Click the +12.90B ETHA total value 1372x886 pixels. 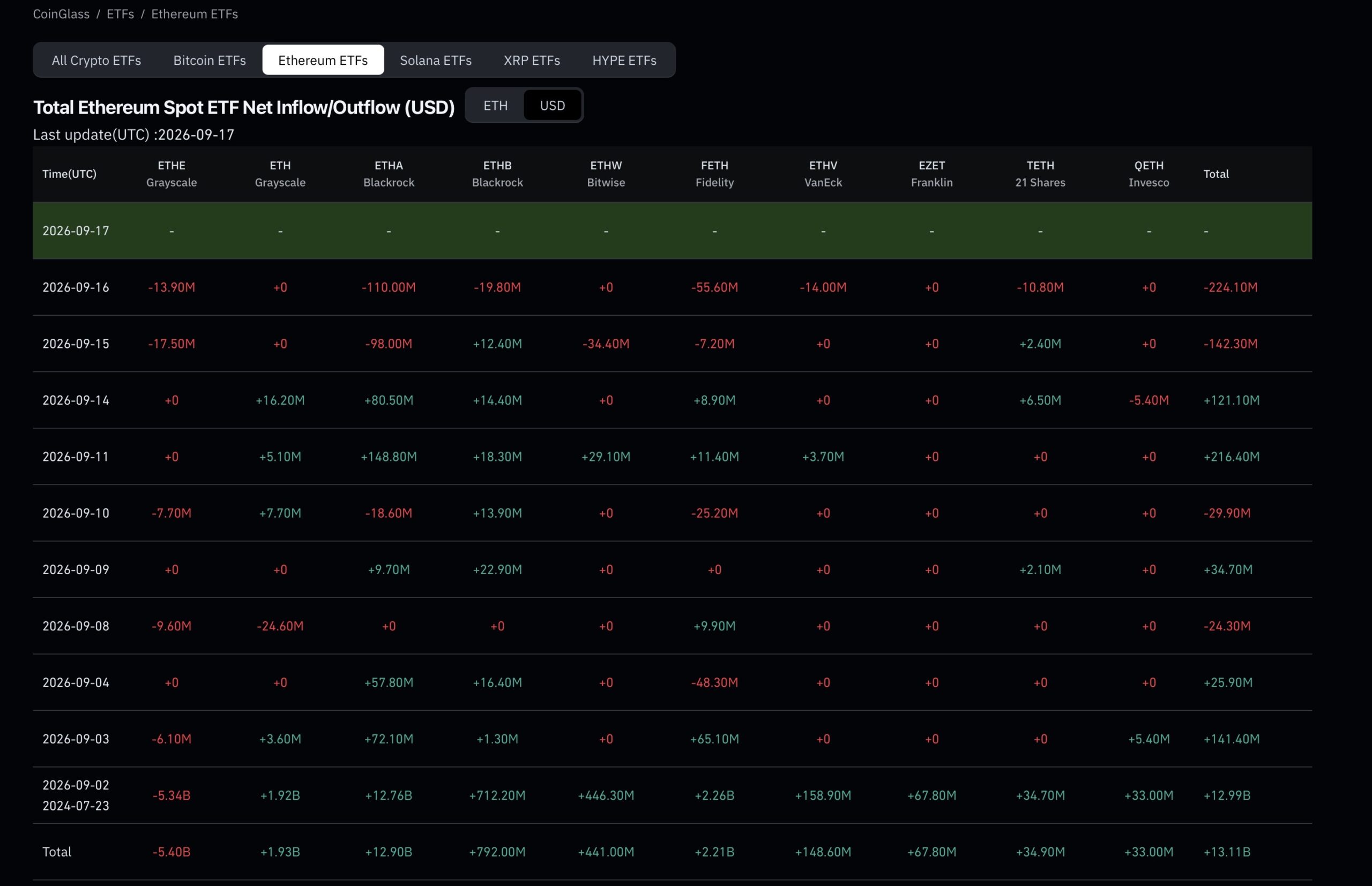389,852
